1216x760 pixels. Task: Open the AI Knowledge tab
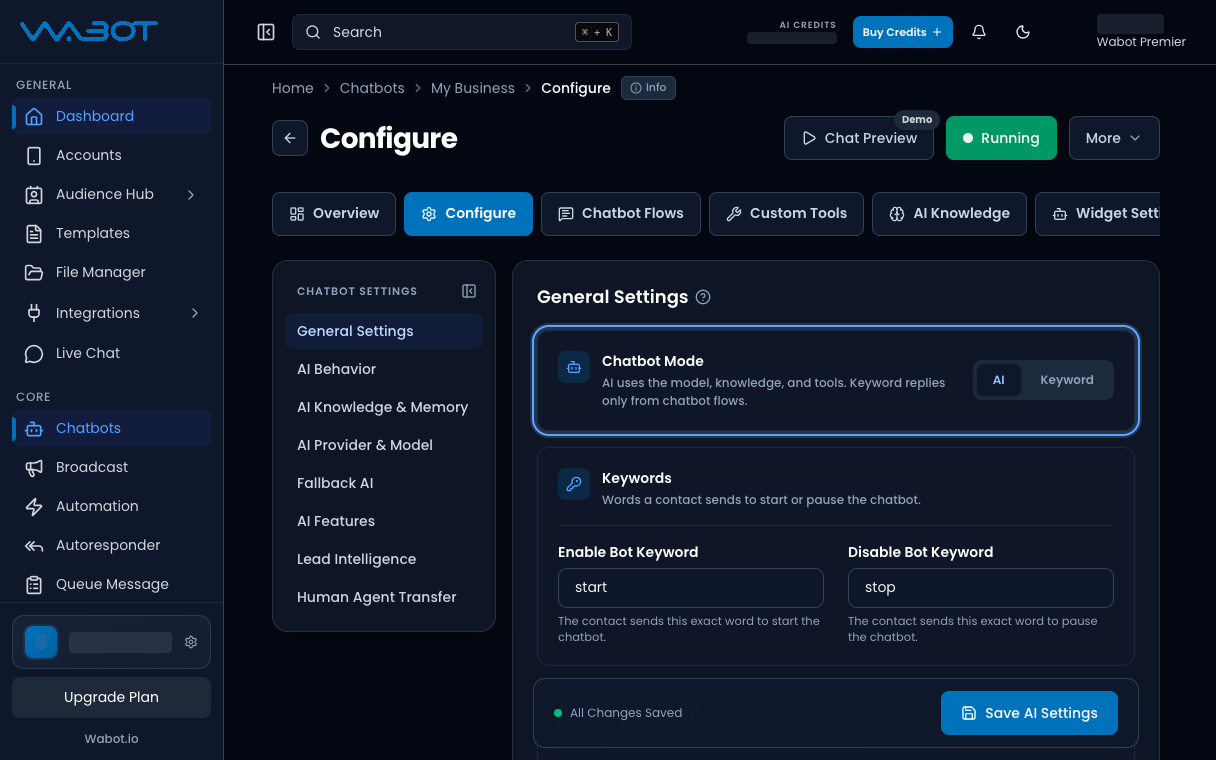(949, 214)
